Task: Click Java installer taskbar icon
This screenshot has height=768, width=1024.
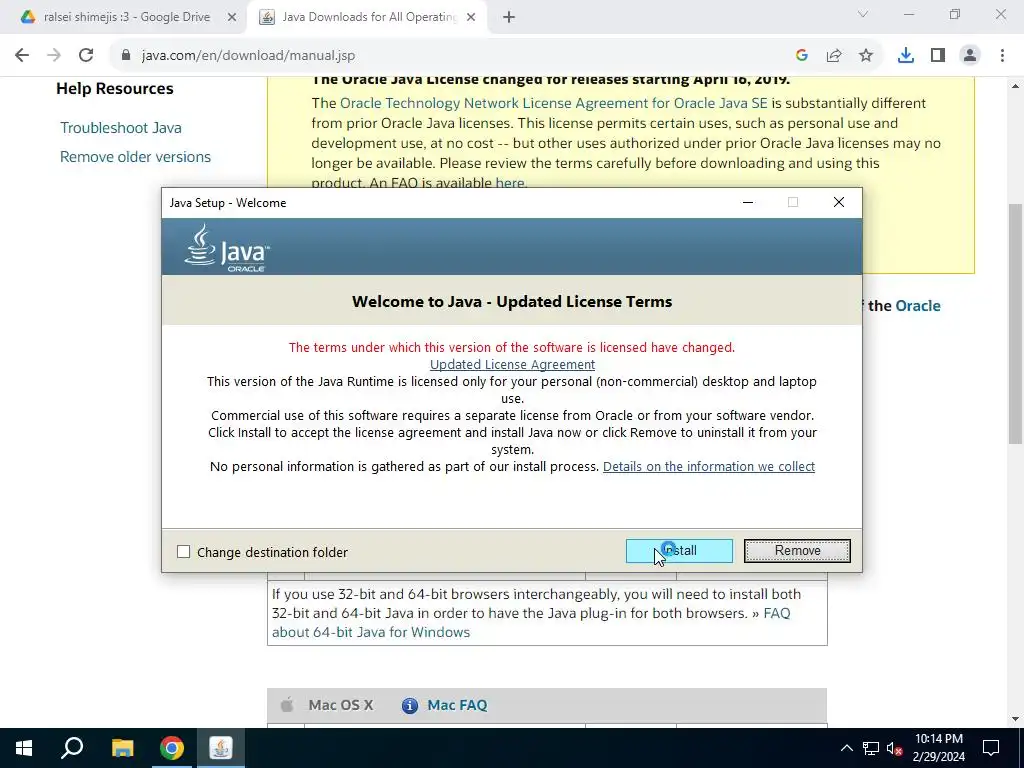Action: coord(221,748)
